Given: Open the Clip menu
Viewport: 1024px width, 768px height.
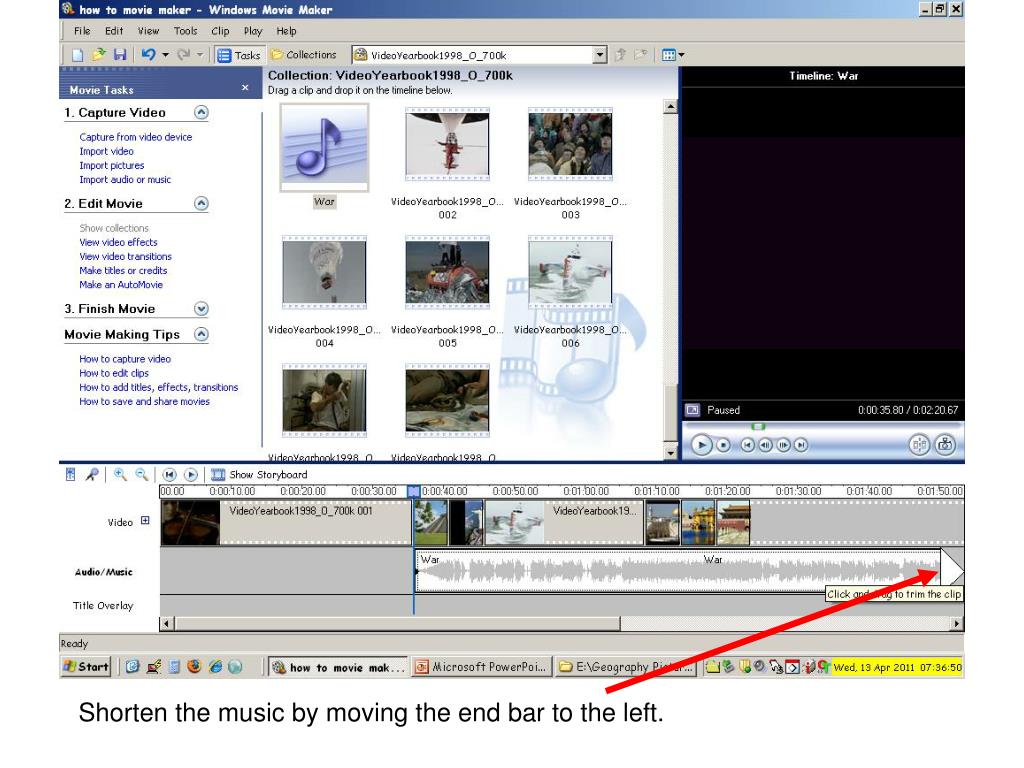Looking at the screenshot, I should coord(220,31).
